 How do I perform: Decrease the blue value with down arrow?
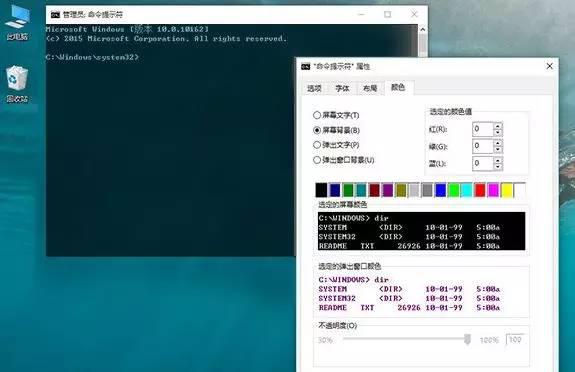pyautogui.click(x=498, y=167)
